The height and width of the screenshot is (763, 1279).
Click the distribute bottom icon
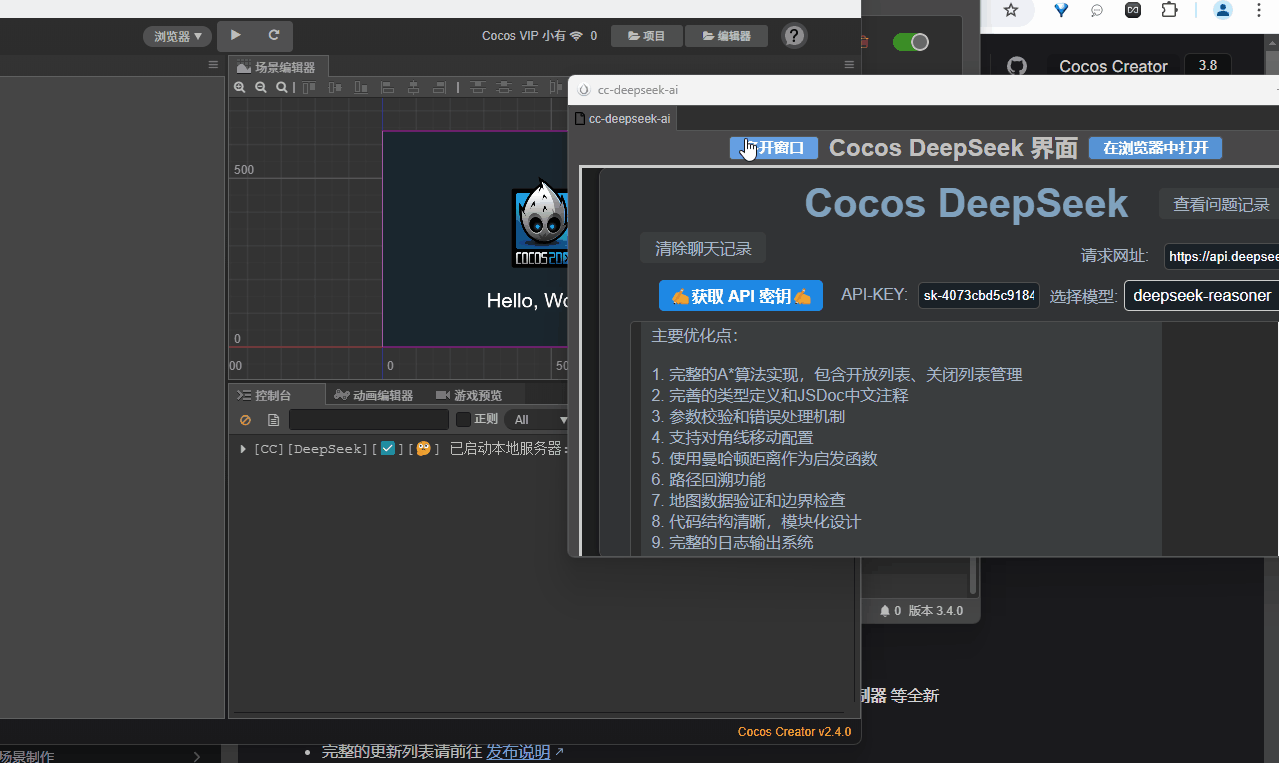tap(530, 88)
